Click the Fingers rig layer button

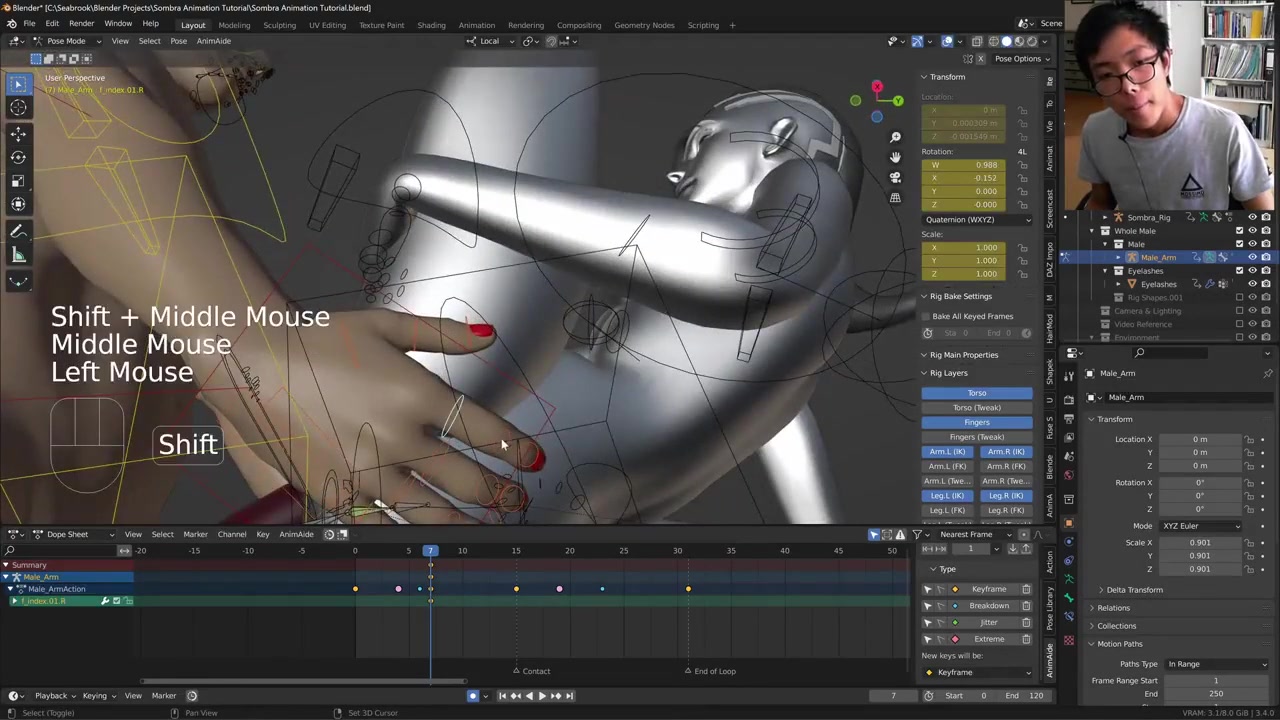coord(977,422)
